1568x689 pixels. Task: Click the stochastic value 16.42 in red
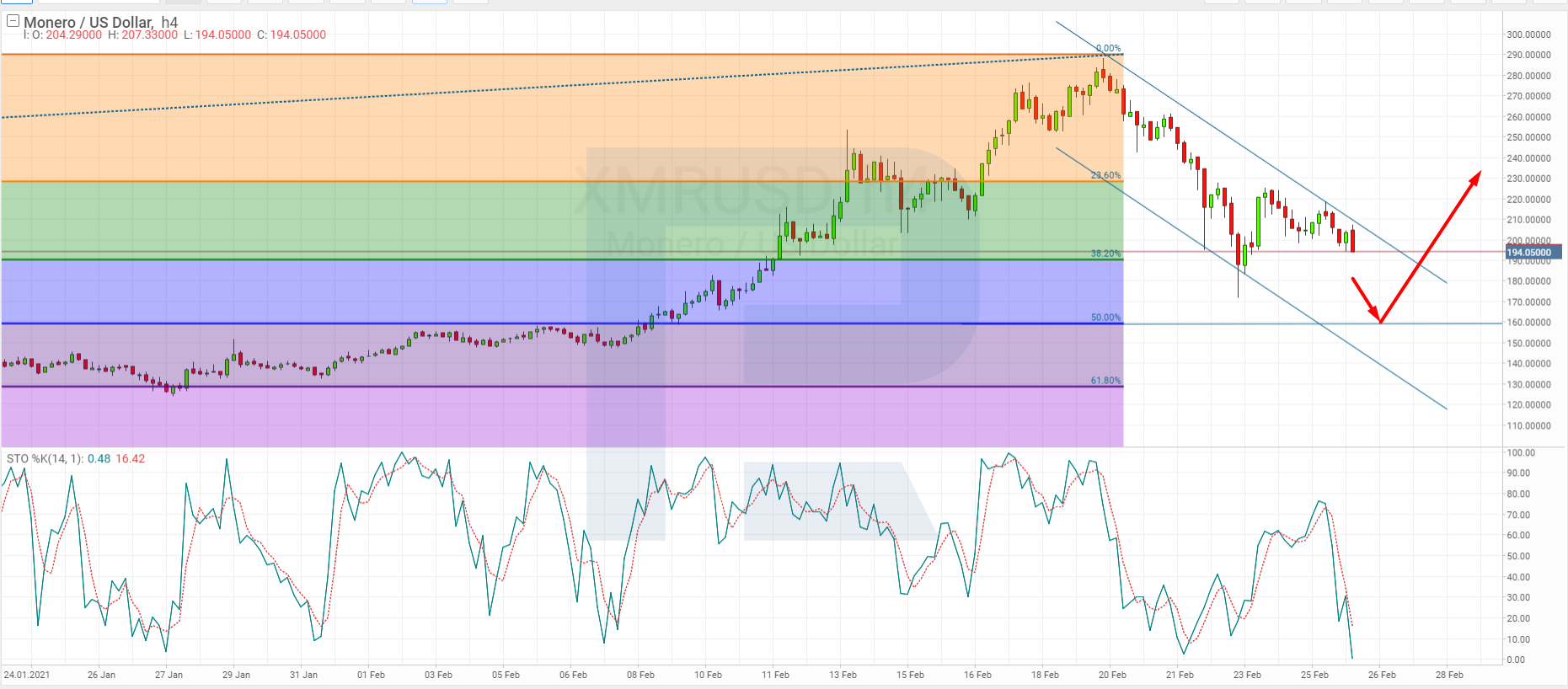(x=130, y=459)
